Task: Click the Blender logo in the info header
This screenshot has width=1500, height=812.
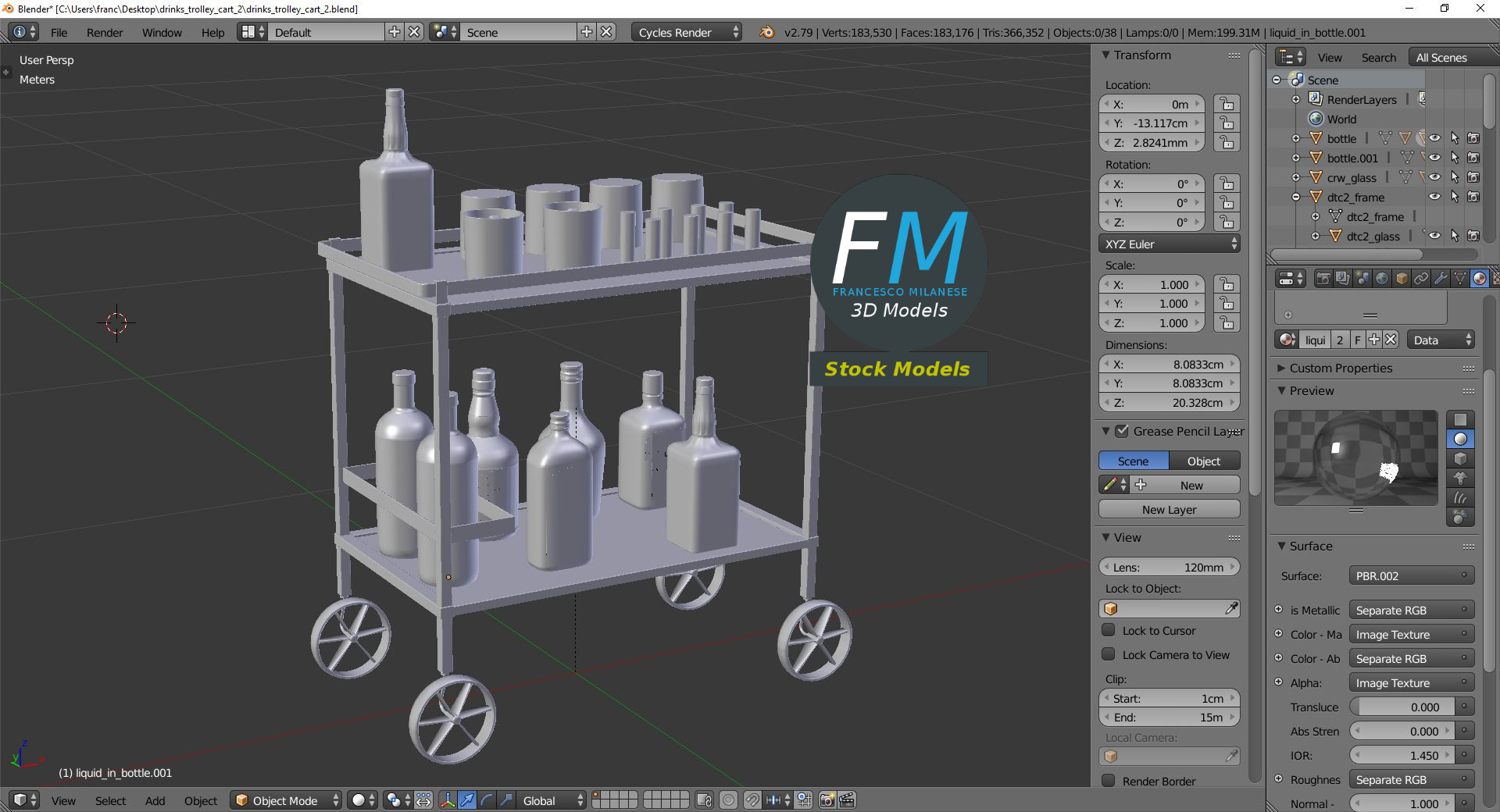Action: (x=767, y=32)
